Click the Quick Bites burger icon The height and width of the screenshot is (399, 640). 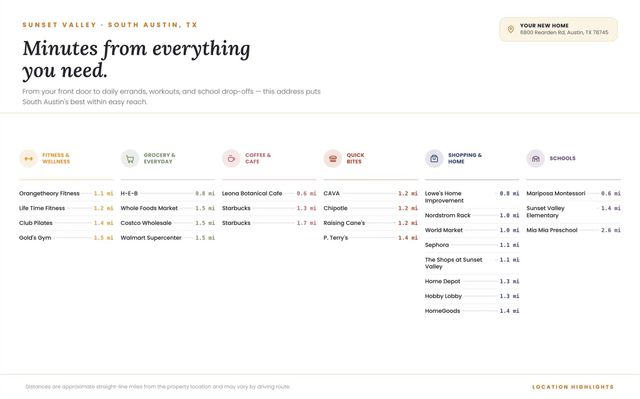coord(333,158)
